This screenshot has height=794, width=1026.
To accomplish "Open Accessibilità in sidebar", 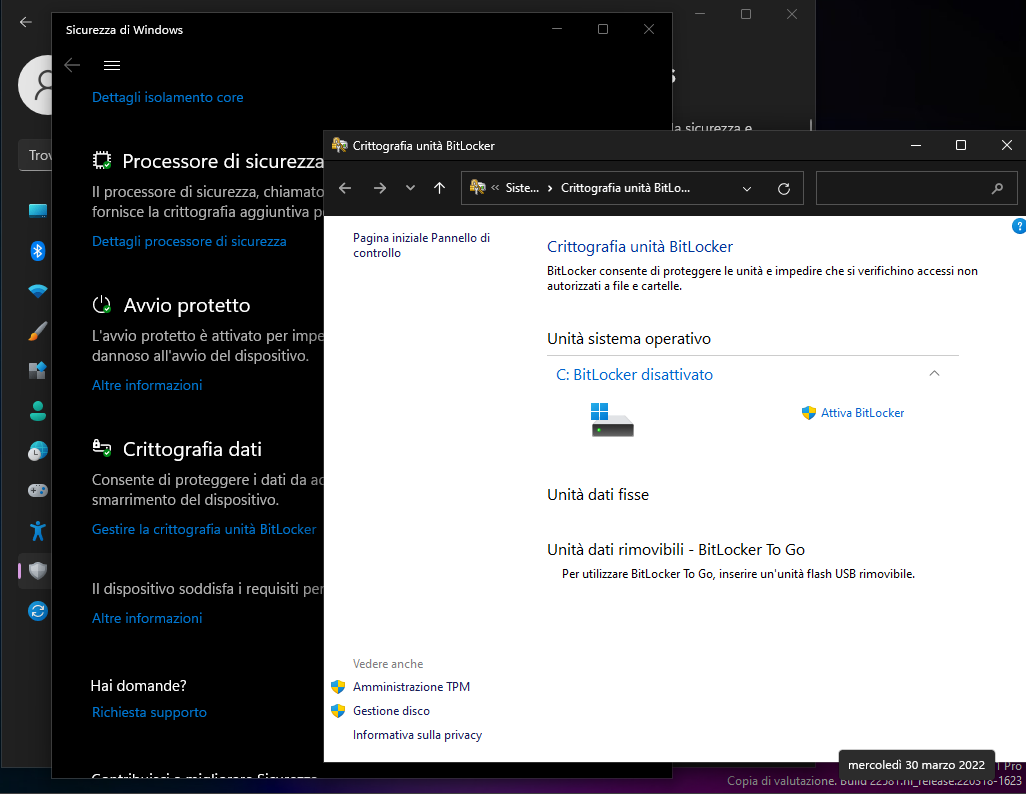I will tap(37, 531).
